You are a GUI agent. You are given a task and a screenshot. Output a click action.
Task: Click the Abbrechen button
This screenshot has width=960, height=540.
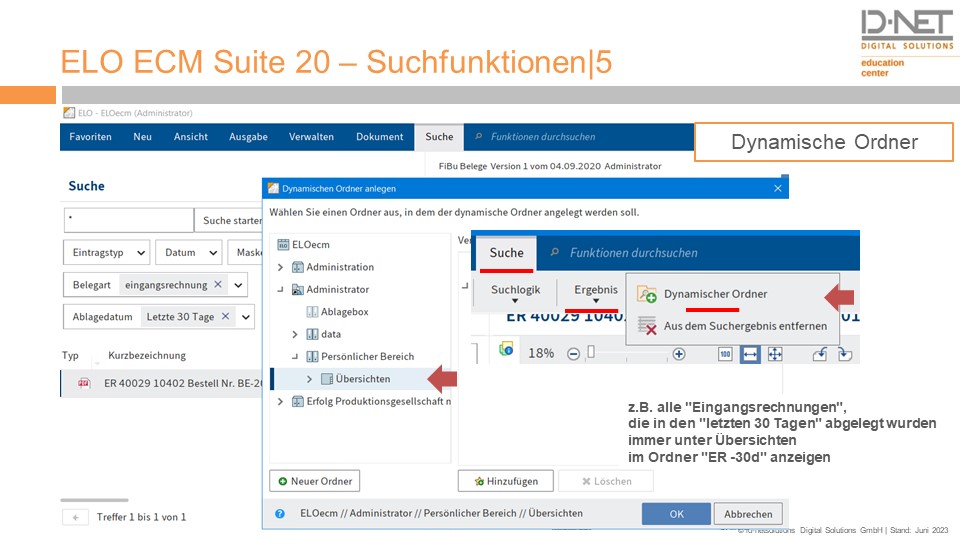pyautogui.click(x=748, y=514)
